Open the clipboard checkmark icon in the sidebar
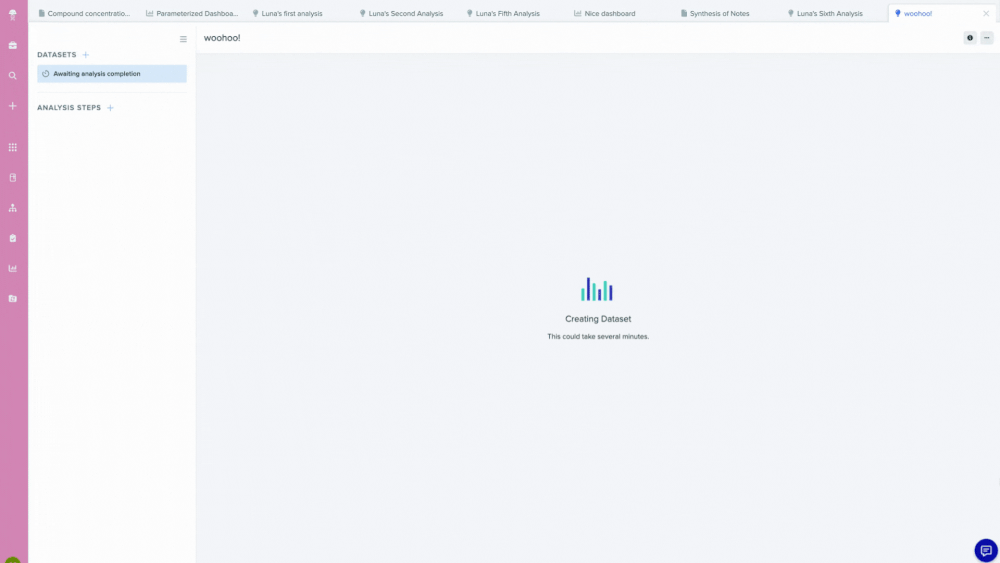 tap(13, 238)
